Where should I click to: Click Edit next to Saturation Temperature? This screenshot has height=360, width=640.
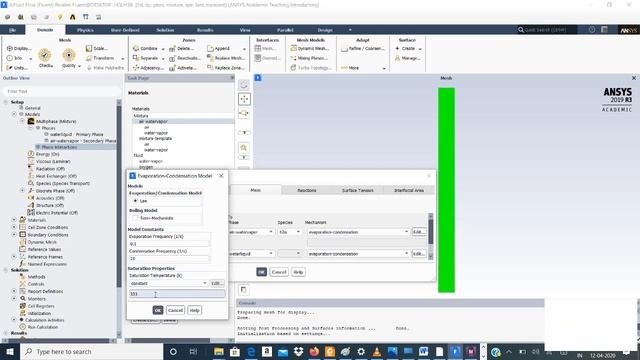click(x=217, y=283)
